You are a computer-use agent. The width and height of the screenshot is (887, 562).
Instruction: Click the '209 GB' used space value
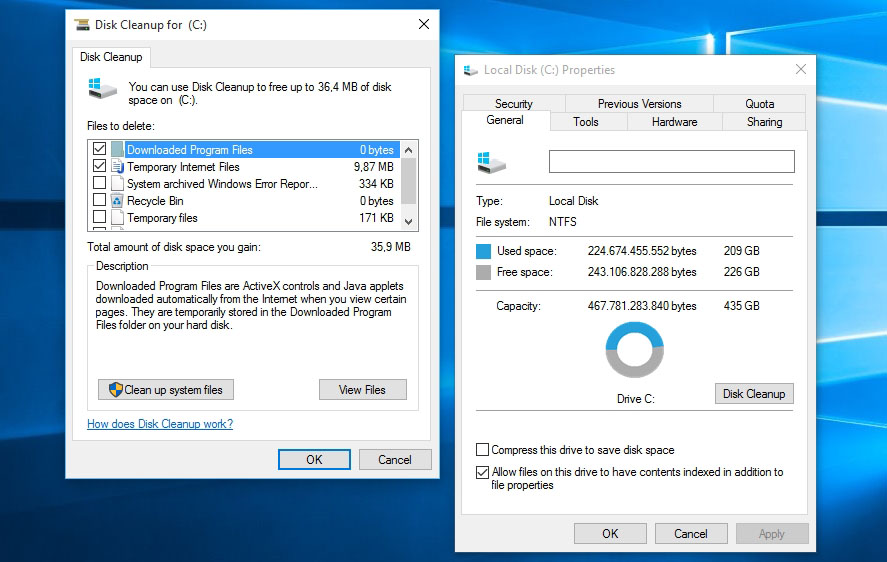coord(742,251)
